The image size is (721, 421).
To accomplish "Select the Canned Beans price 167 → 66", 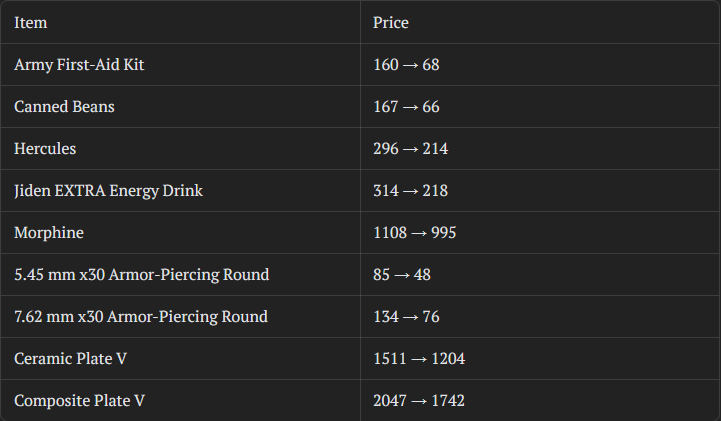I will pyautogui.click(x=406, y=106).
